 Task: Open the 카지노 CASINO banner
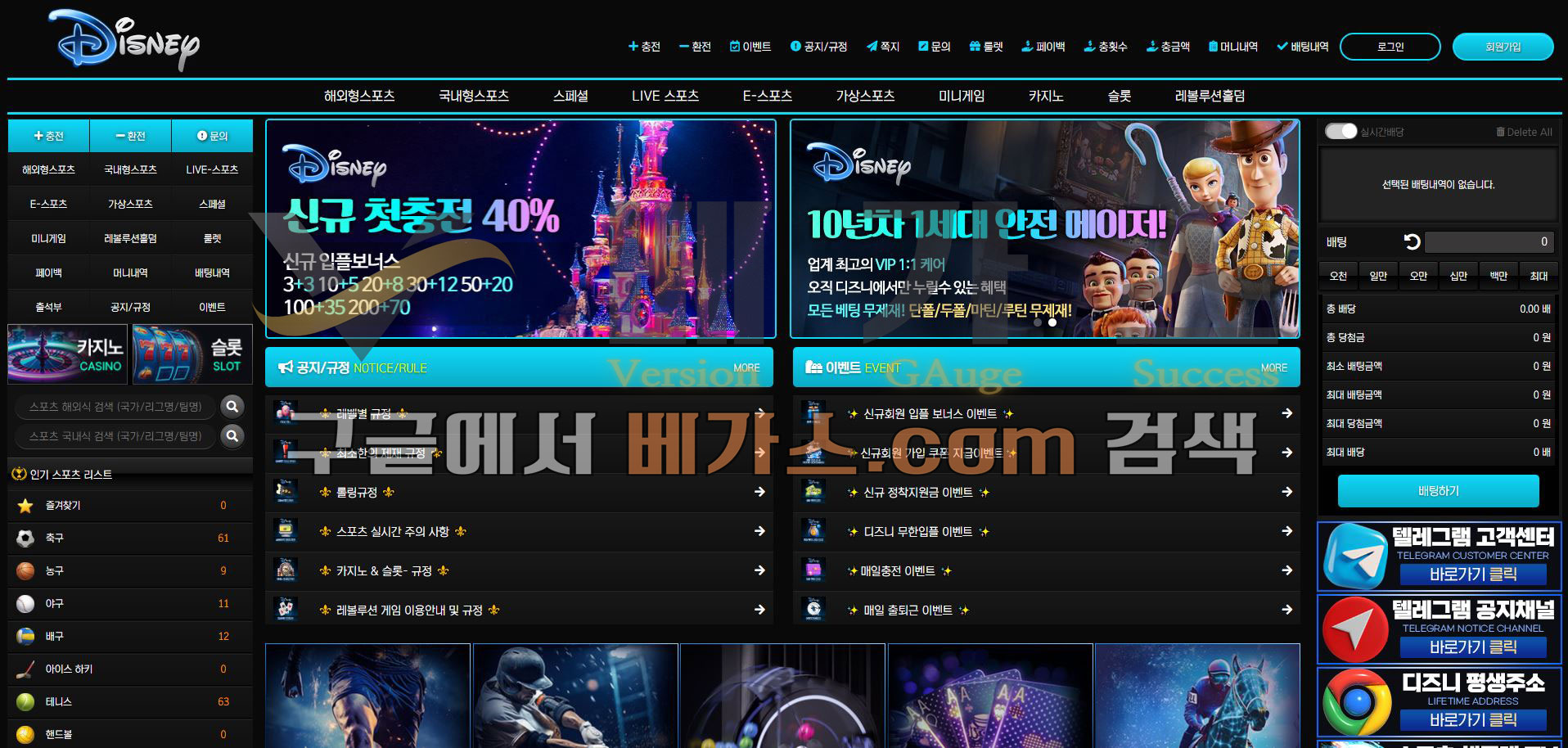point(68,354)
